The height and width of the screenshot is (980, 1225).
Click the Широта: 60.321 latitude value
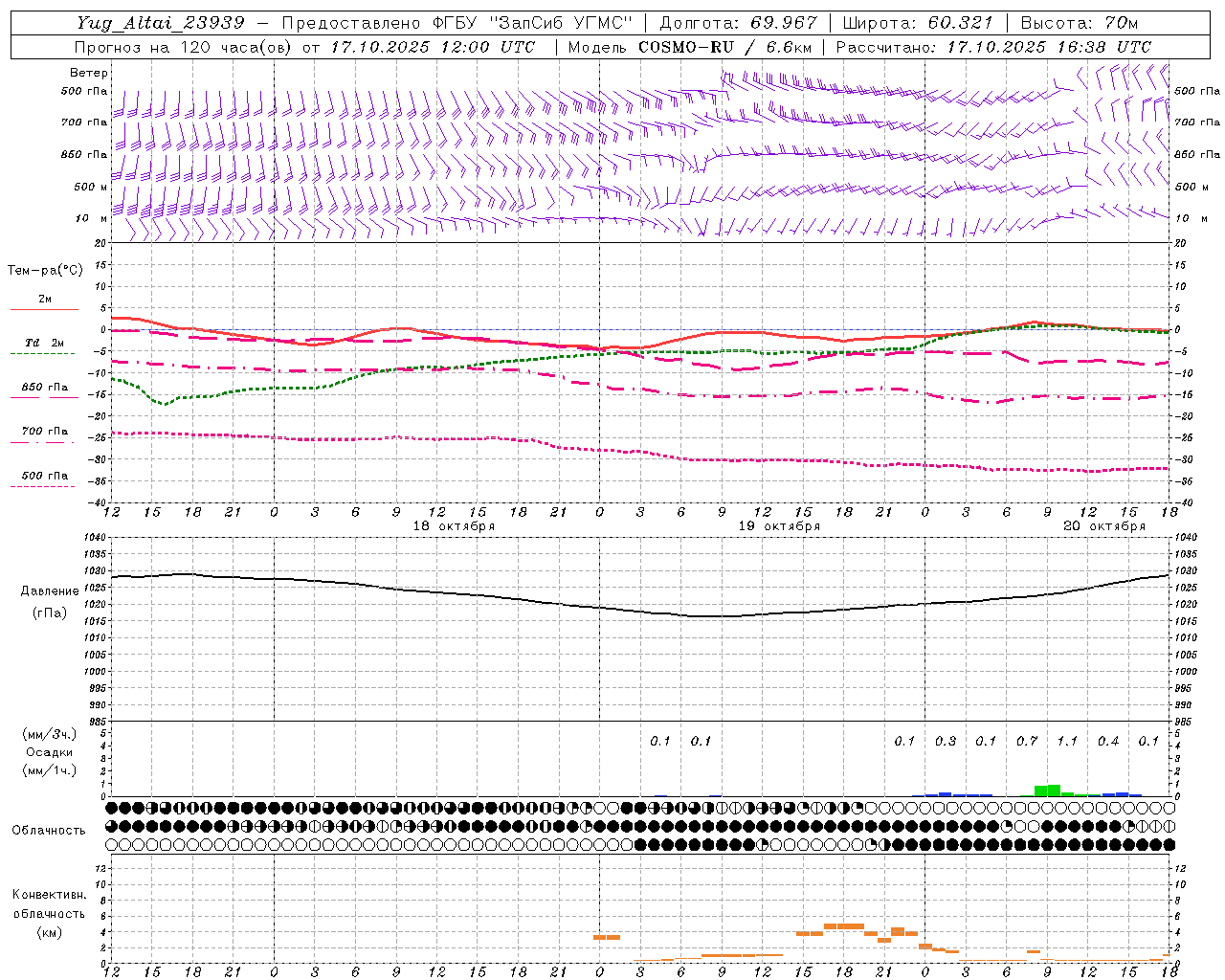click(918, 22)
